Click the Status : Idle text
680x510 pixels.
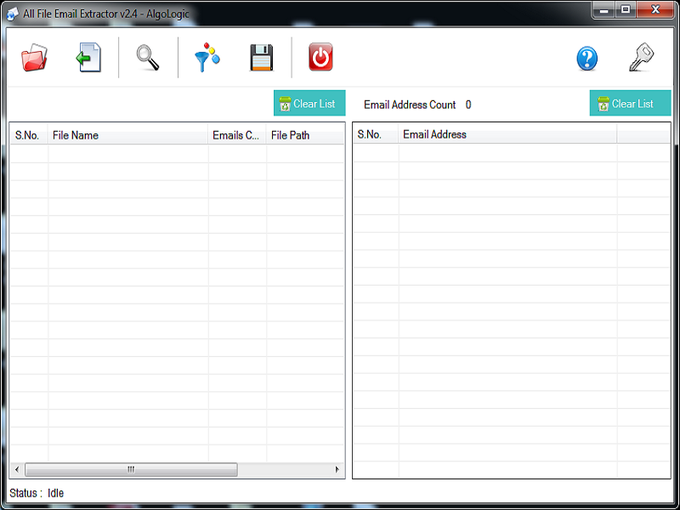tap(36, 493)
